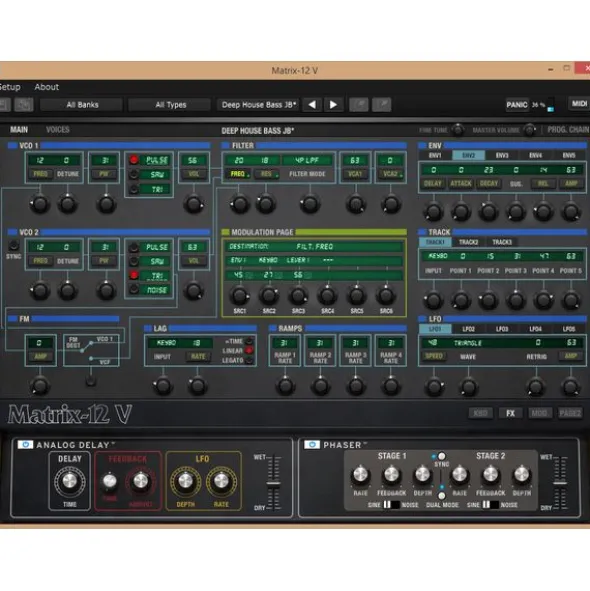Screen dimensions: 590x591
Task: Open the Lag input KEYBD selector
Action: pos(166,343)
